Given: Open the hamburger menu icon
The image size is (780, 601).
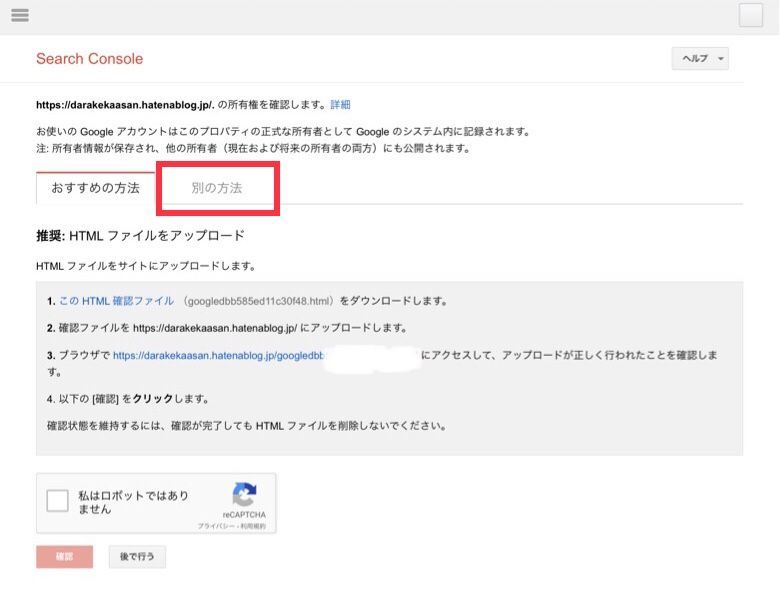Looking at the screenshot, I should [x=20, y=15].
